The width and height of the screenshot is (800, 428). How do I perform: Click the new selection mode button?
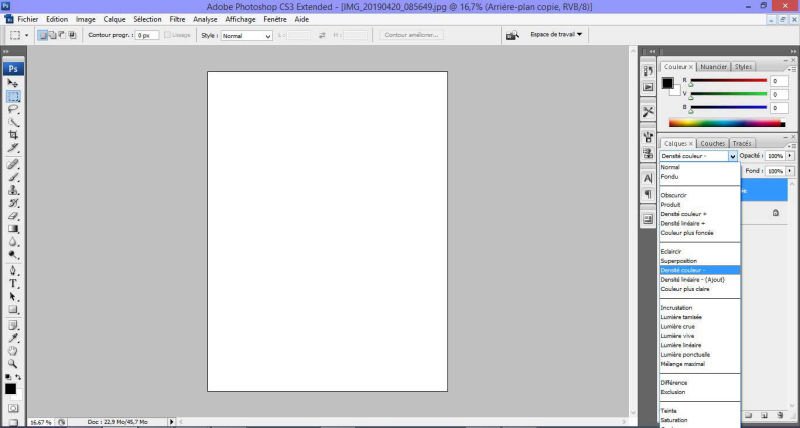43,35
